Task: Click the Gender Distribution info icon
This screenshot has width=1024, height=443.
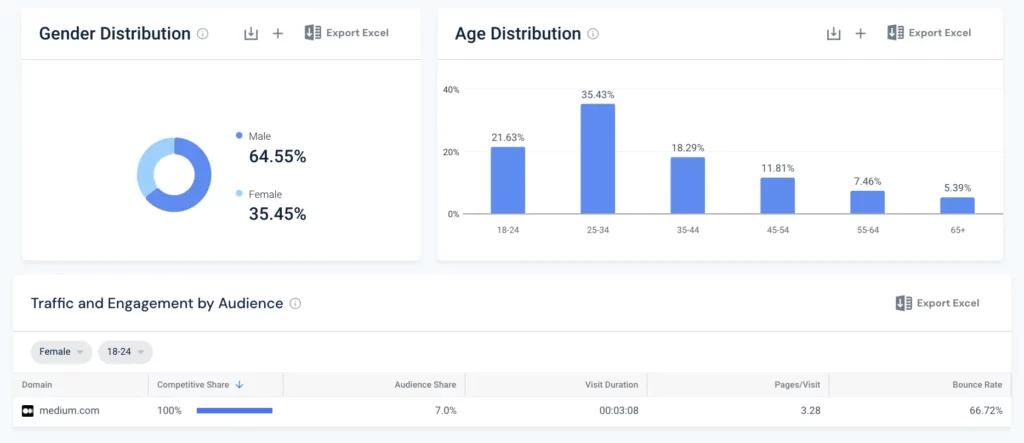Action: pyautogui.click(x=203, y=34)
